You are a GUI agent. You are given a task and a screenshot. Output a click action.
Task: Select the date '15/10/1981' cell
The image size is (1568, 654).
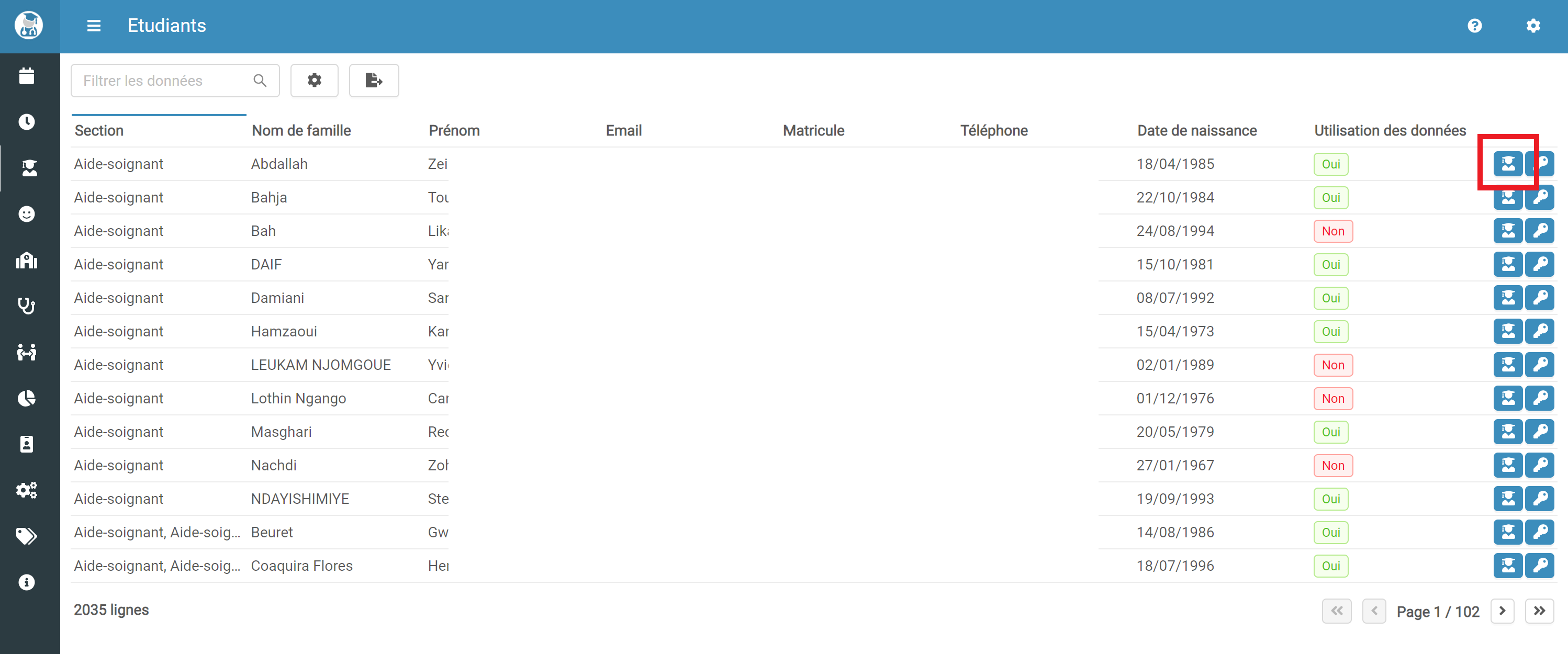(x=1175, y=264)
